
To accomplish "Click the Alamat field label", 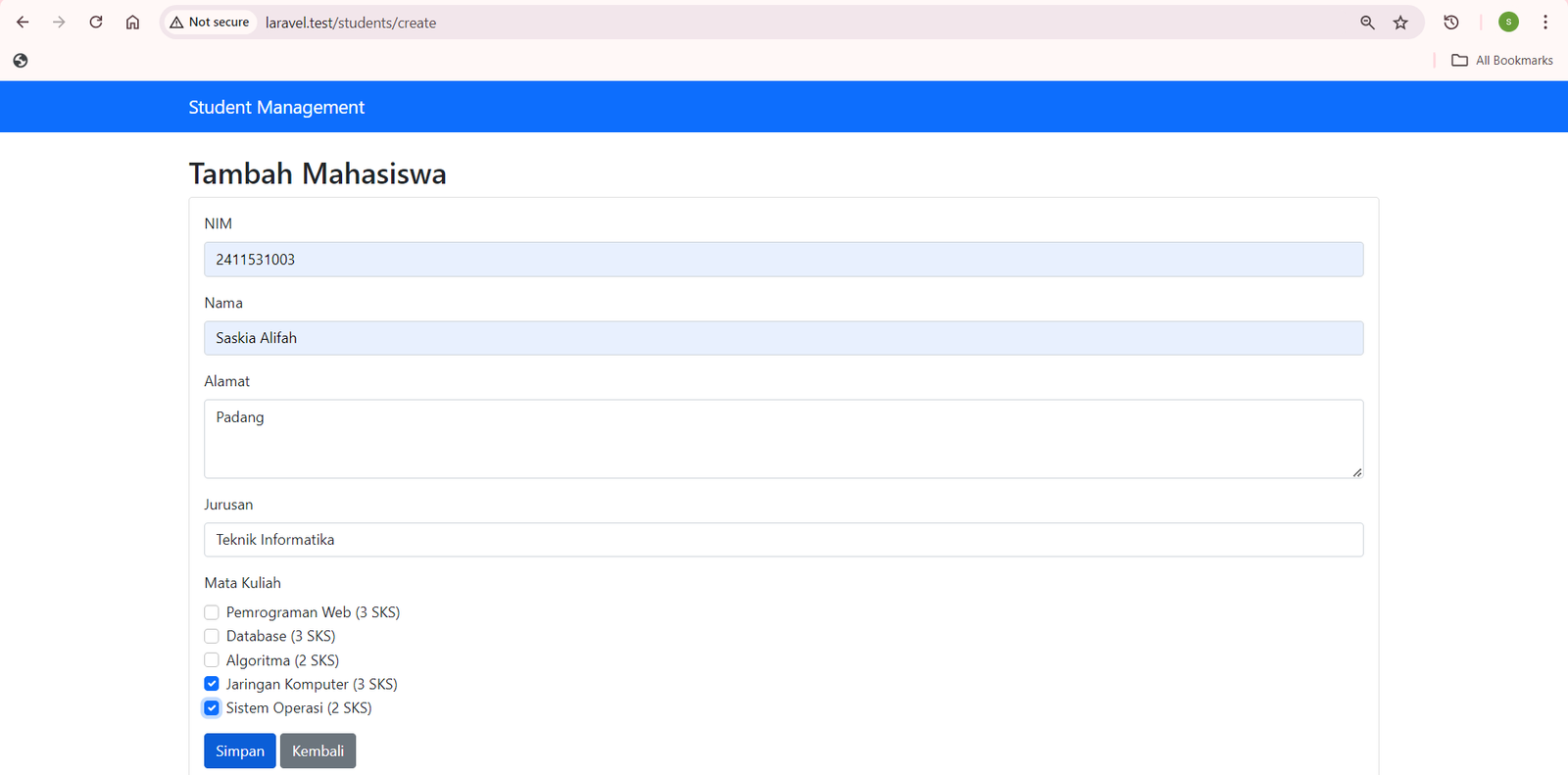I will tap(226, 381).
